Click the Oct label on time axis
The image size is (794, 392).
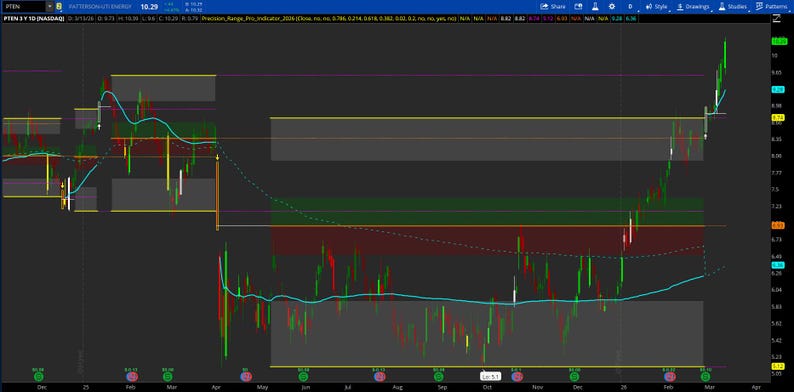click(x=487, y=387)
